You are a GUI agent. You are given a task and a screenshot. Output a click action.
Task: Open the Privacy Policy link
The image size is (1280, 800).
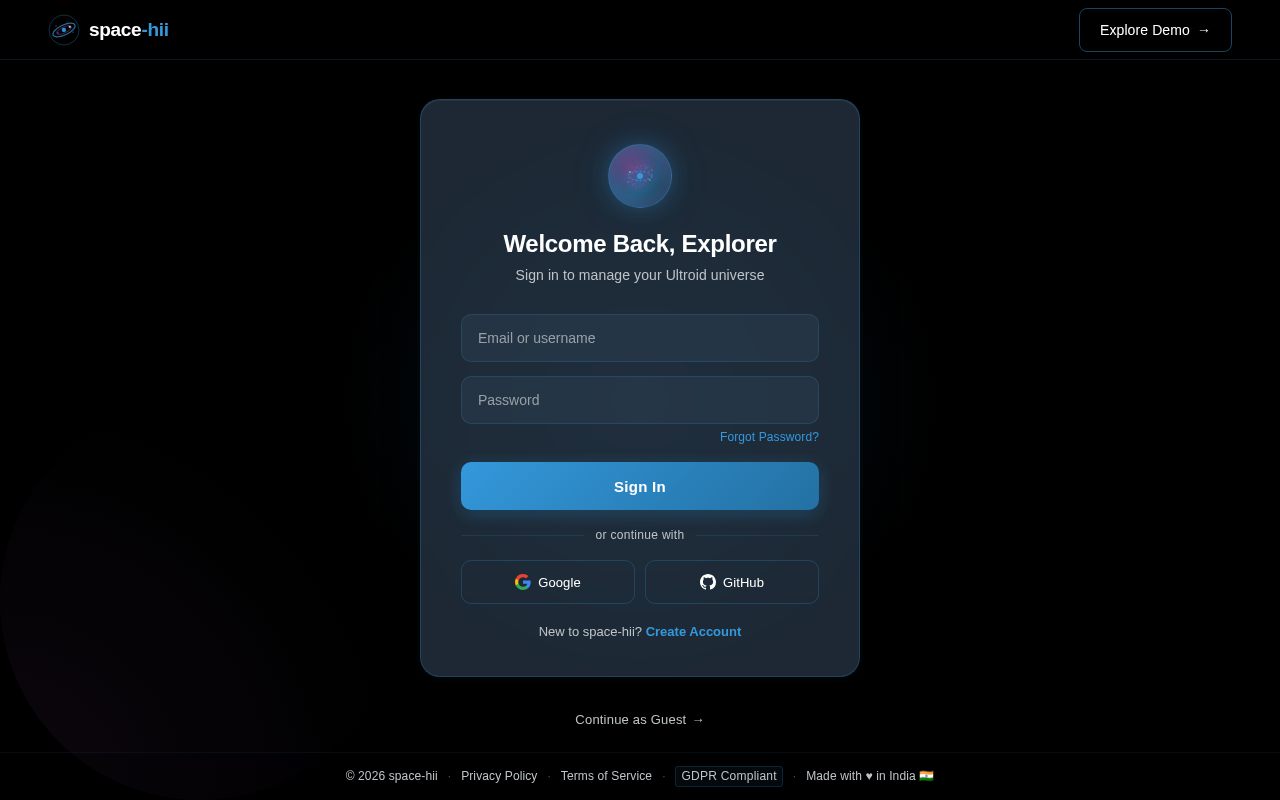pos(499,776)
